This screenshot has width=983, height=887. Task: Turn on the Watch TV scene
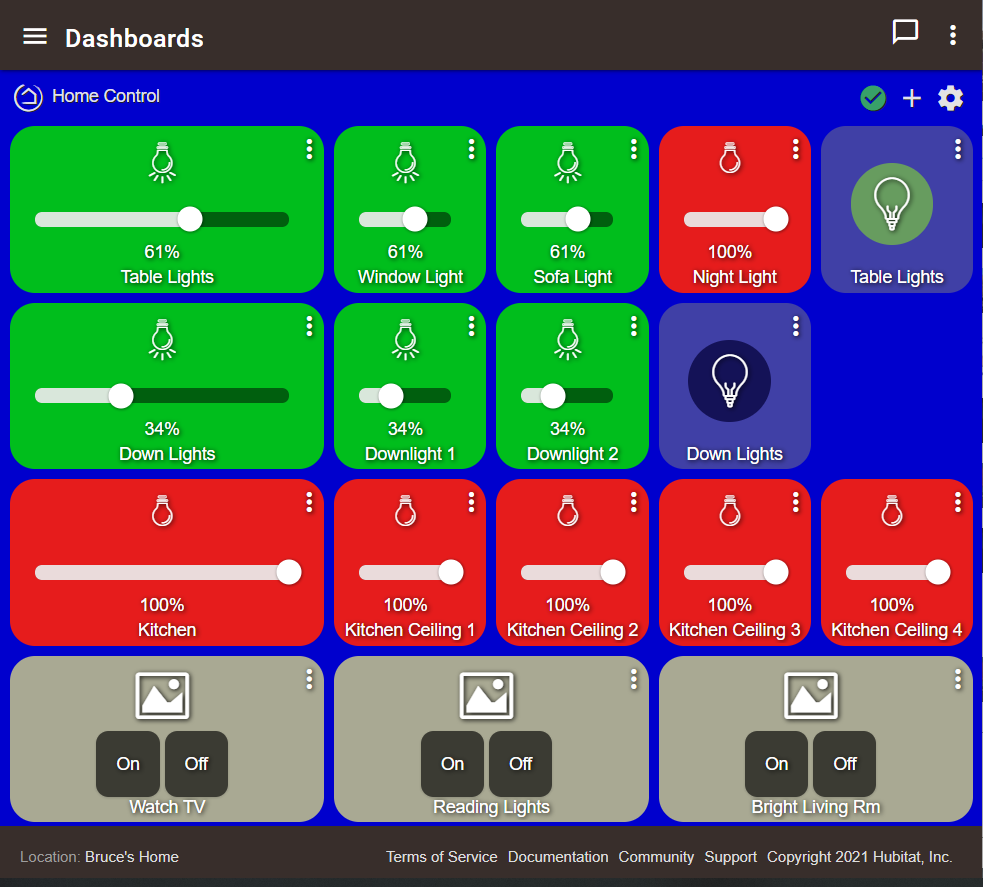coord(128,764)
